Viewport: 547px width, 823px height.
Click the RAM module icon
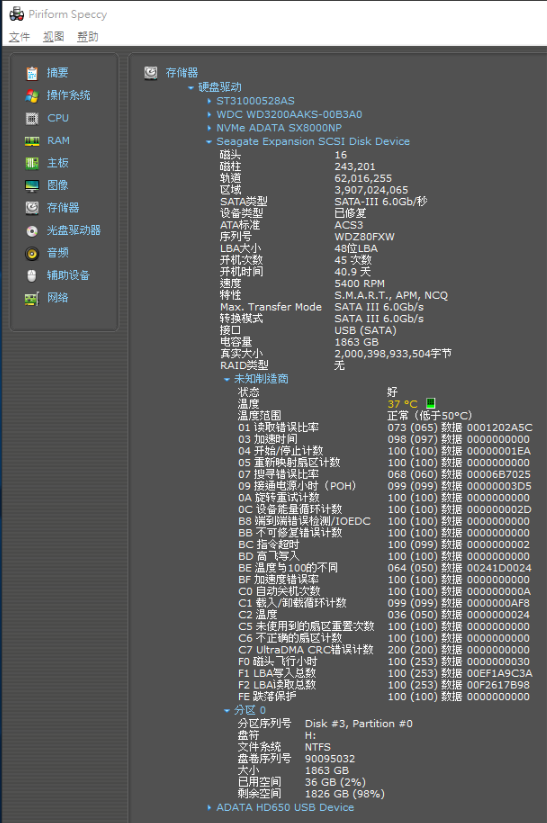pos(32,141)
